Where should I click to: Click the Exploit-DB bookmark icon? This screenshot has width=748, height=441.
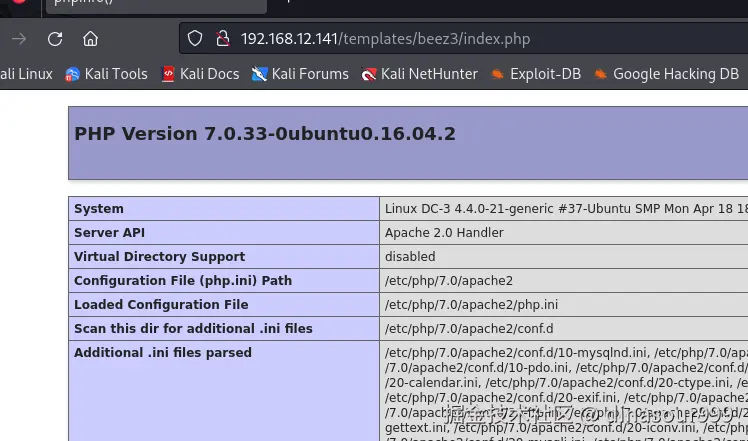[497, 74]
